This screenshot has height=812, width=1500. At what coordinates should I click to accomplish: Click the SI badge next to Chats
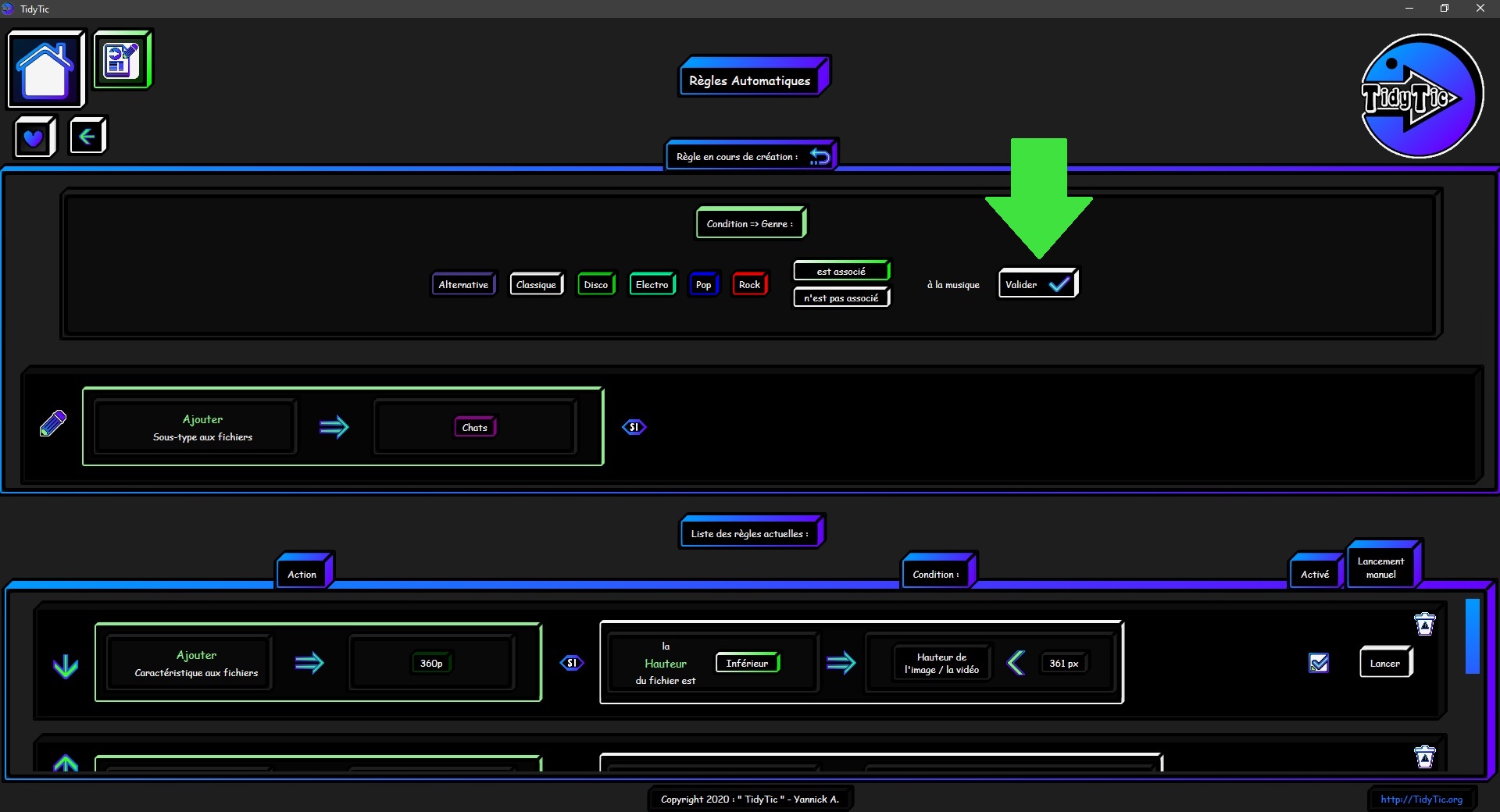[x=634, y=427]
